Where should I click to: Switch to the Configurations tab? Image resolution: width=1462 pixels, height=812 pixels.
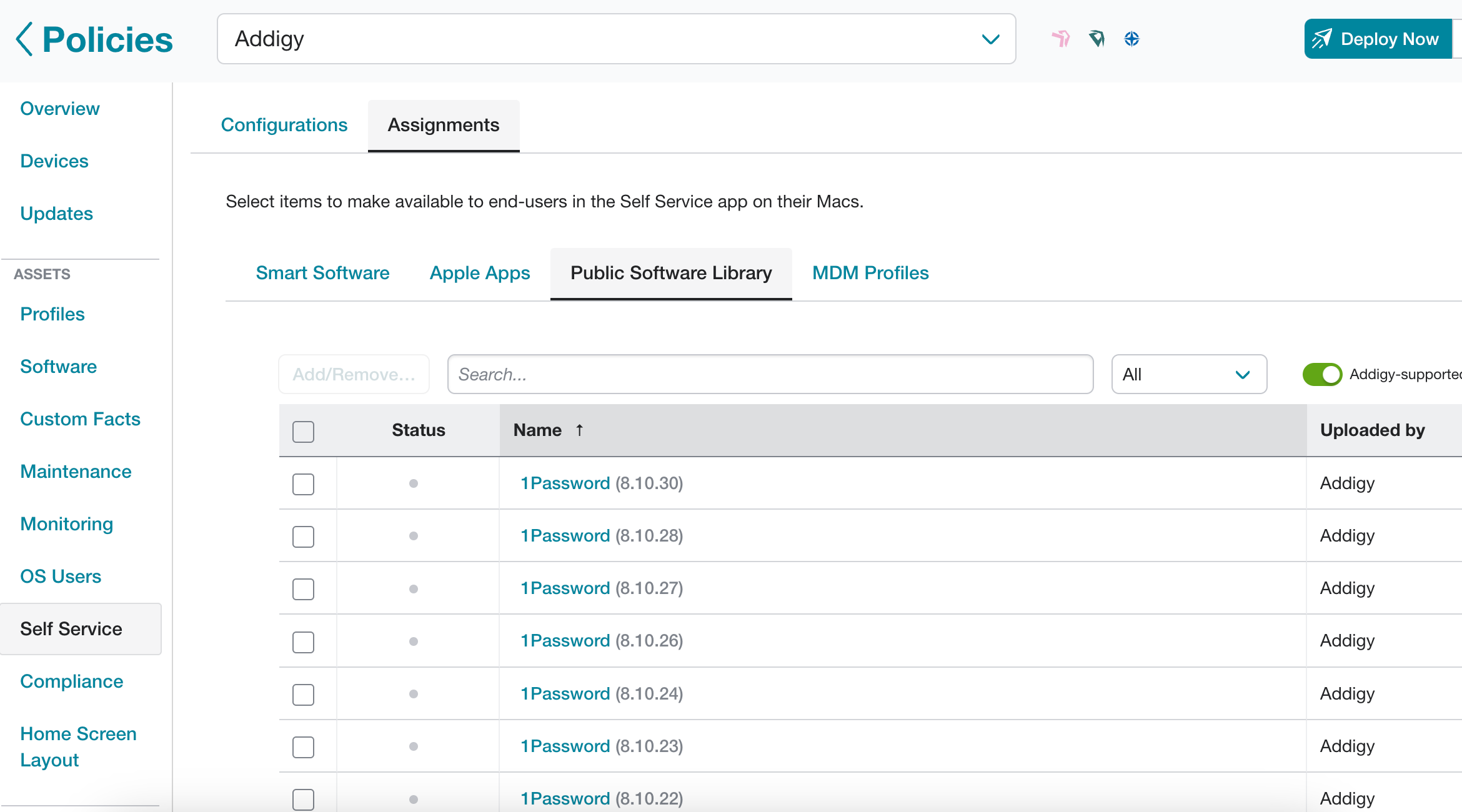284,125
